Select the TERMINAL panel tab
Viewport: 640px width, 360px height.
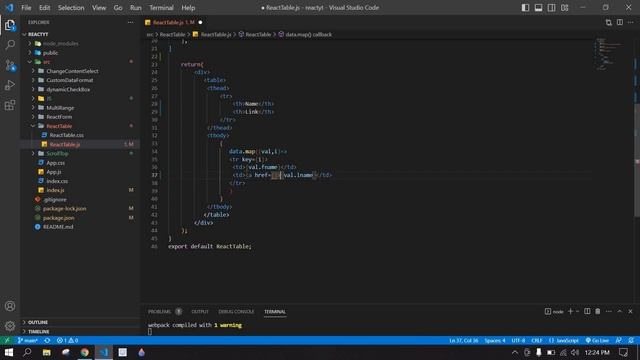click(275, 311)
